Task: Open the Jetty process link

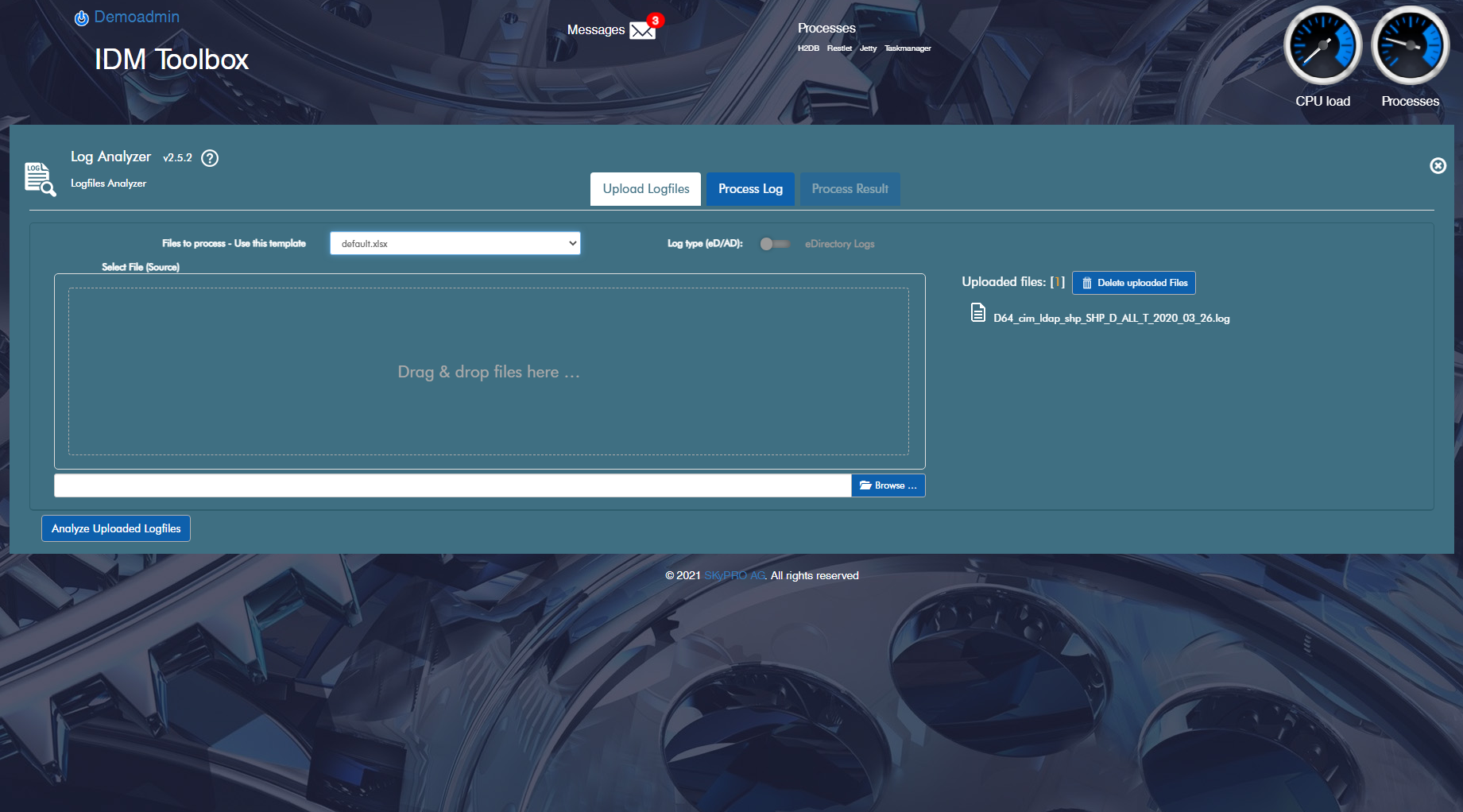Action: coord(868,48)
